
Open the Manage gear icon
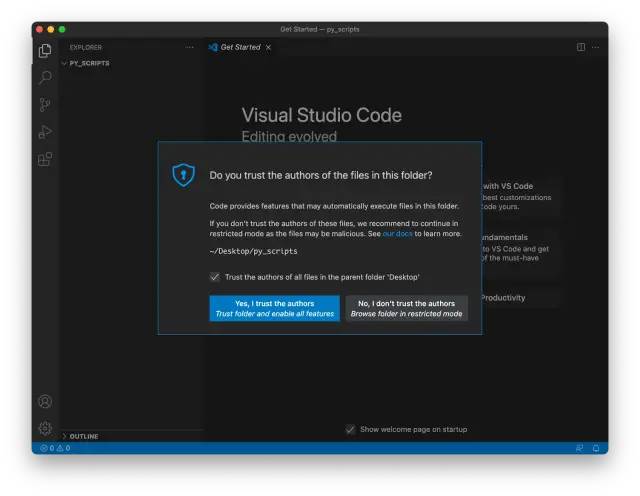[45, 428]
